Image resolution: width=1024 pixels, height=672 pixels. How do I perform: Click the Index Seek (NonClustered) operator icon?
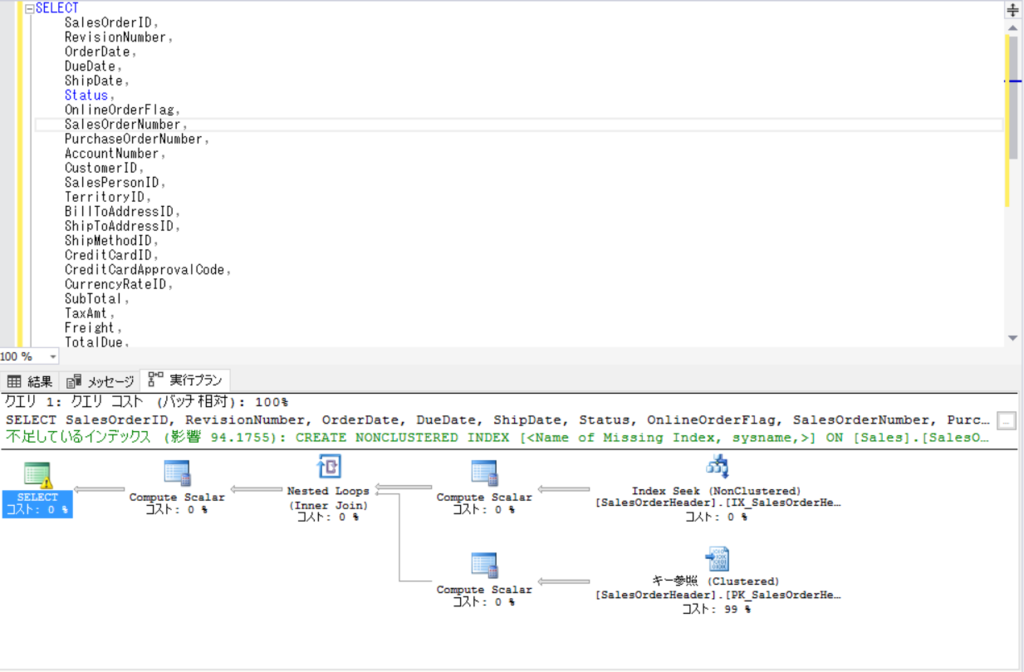(717, 467)
